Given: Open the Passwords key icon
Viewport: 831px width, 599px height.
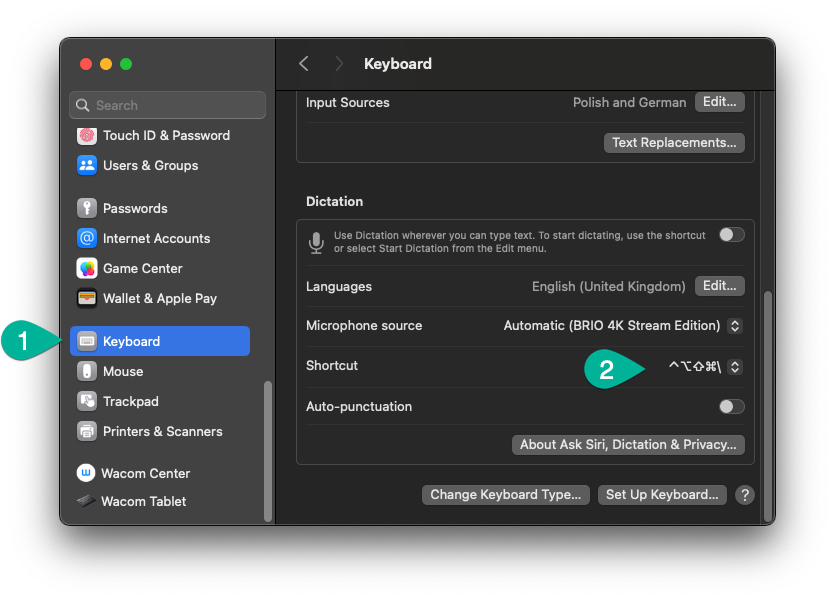Looking at the screenshot, I should [87, 208].
